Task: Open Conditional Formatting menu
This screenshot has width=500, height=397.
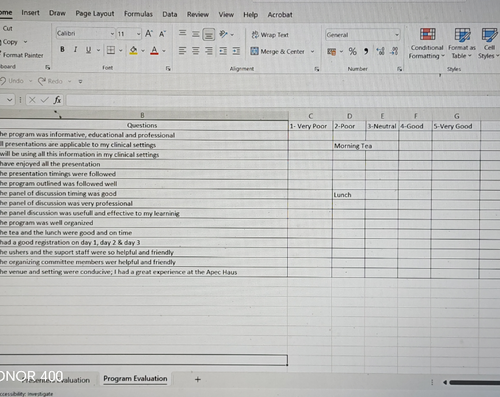Action: (427, 44)
